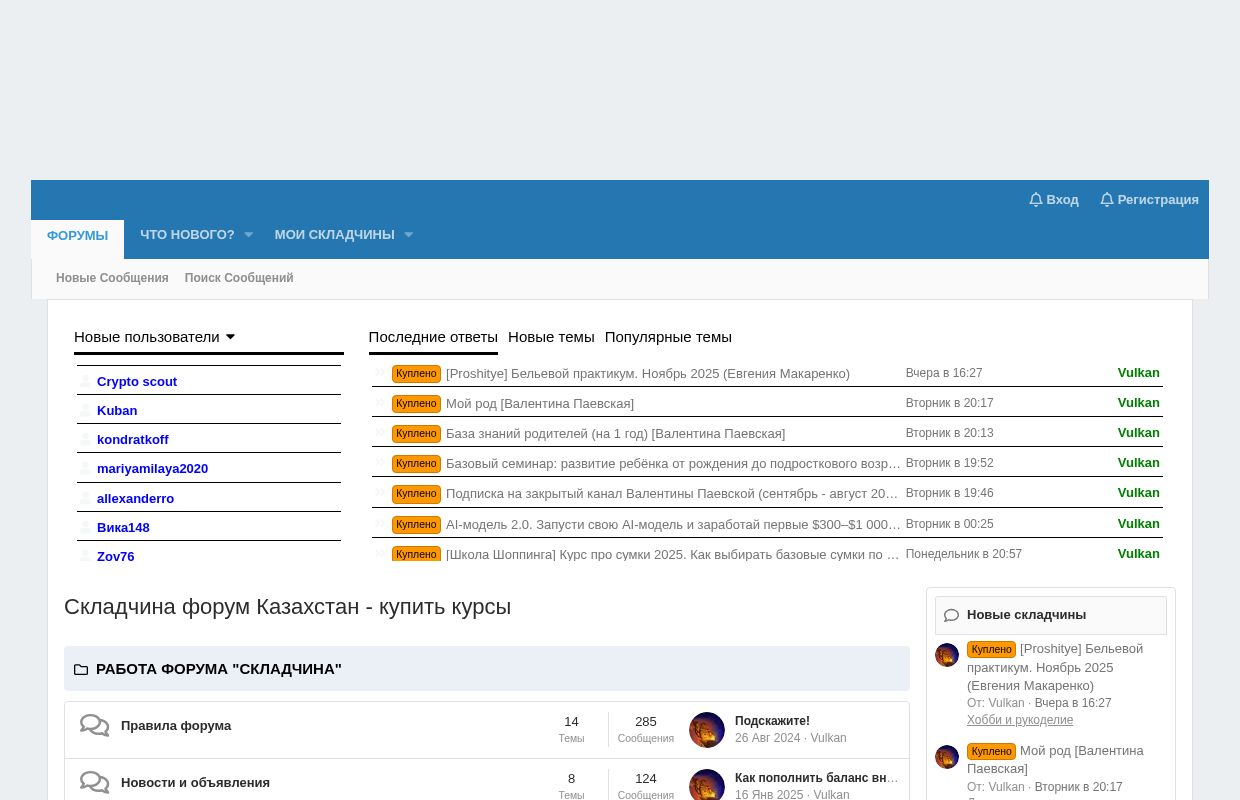Viewport: 1240px width, 800px height.
Task: Open the thread База знаний родителей
Action: click(x=615, y=434)
